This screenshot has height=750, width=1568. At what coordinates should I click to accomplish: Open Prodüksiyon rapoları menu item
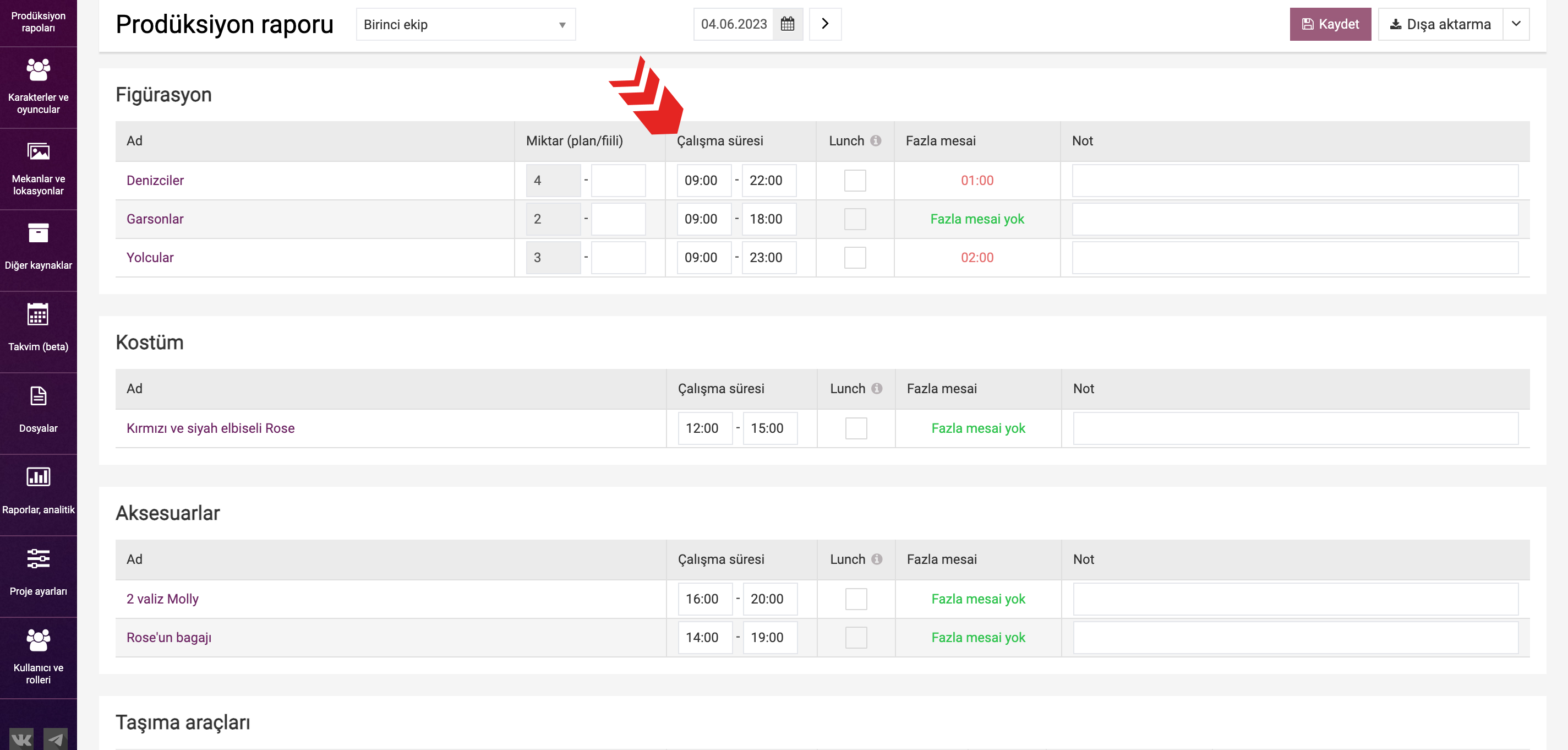pyautogui.click(x=39, y=22)
